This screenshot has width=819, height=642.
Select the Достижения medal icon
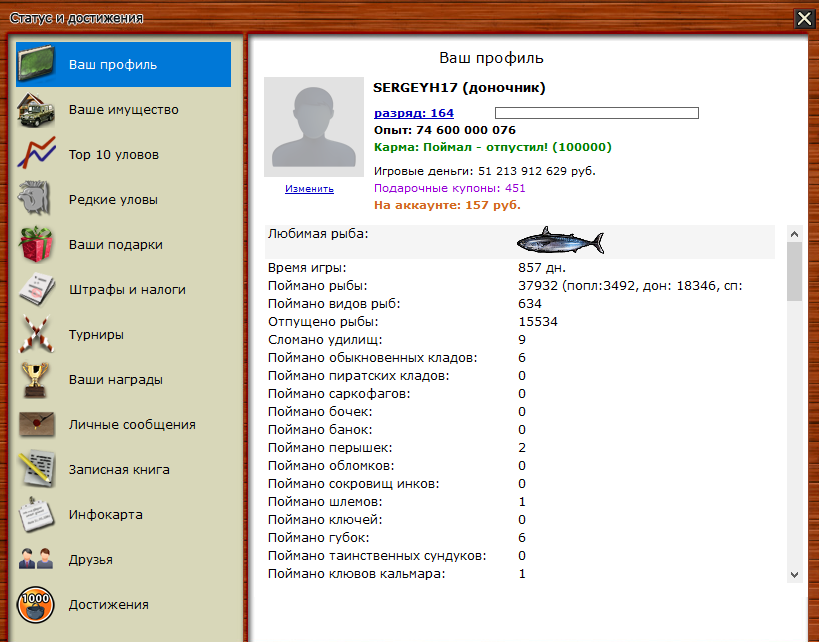(x=36, y=604)
